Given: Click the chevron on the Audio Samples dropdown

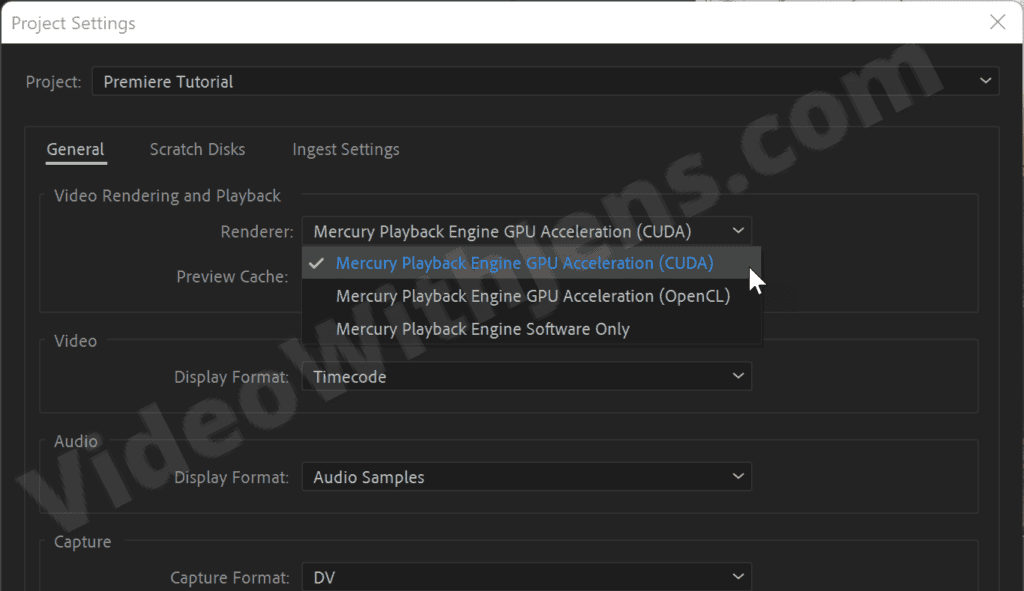Looking at the screenshot, I should coord(738,477).
